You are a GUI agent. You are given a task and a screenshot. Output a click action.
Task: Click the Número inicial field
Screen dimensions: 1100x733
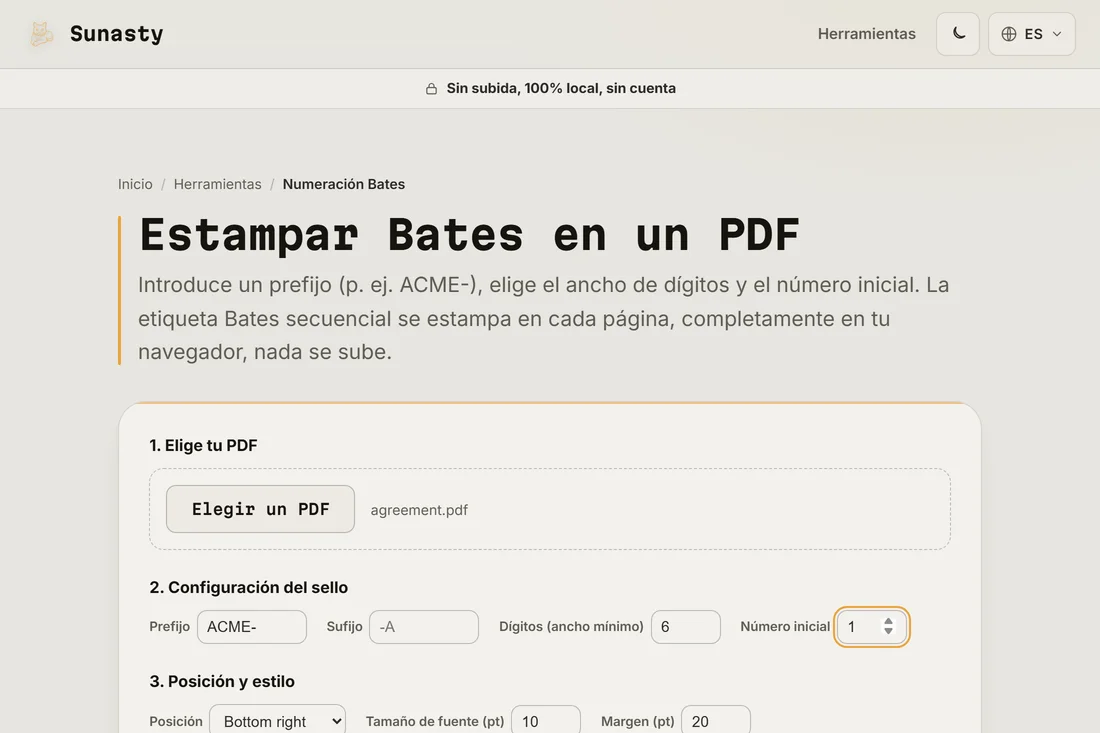pyautogui.click(x=871, y=626)
